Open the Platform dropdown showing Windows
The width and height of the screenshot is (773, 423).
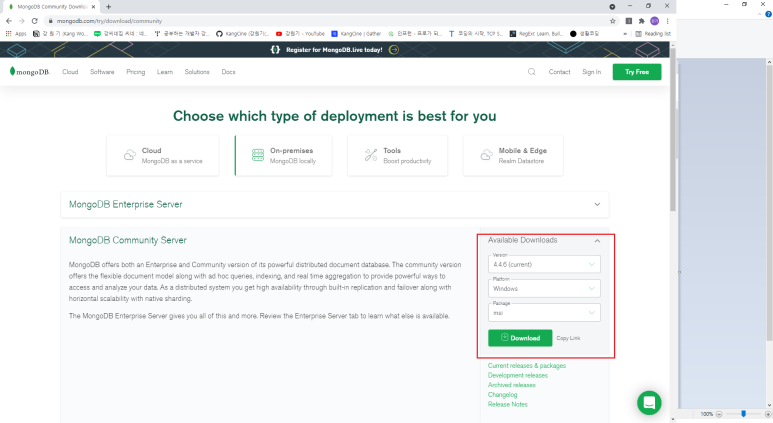click(544, 288)
